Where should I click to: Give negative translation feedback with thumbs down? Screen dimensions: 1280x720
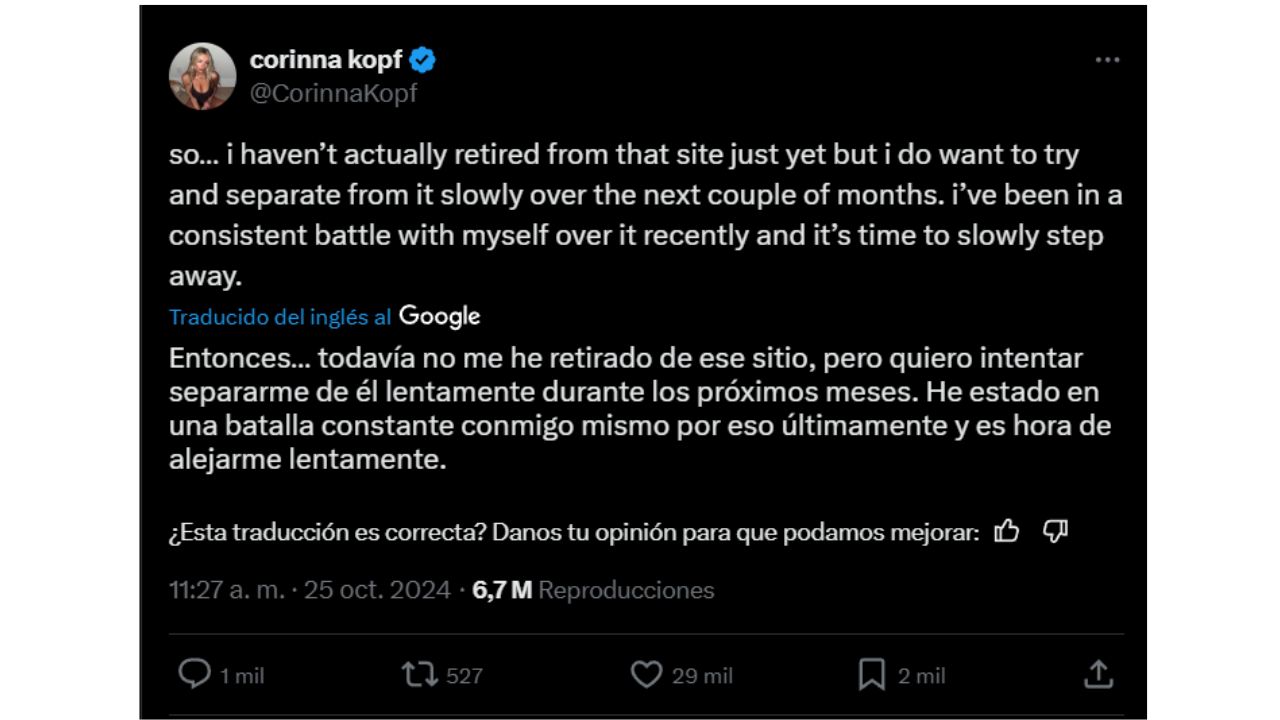coord(1057,531)
